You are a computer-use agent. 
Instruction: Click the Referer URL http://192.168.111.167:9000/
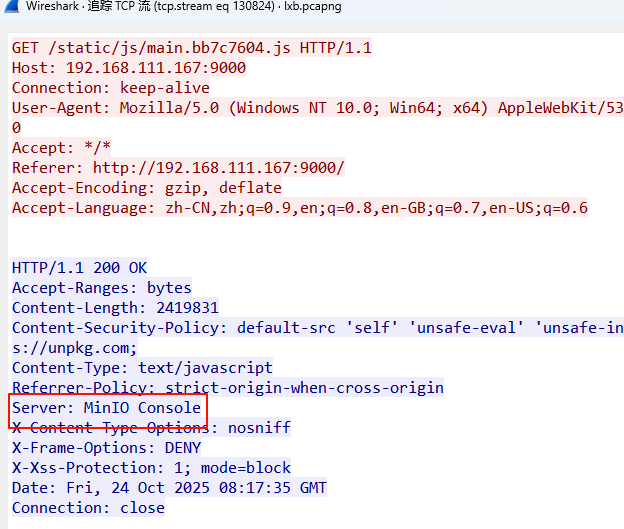pyautogui.click(x=218, y=168)
